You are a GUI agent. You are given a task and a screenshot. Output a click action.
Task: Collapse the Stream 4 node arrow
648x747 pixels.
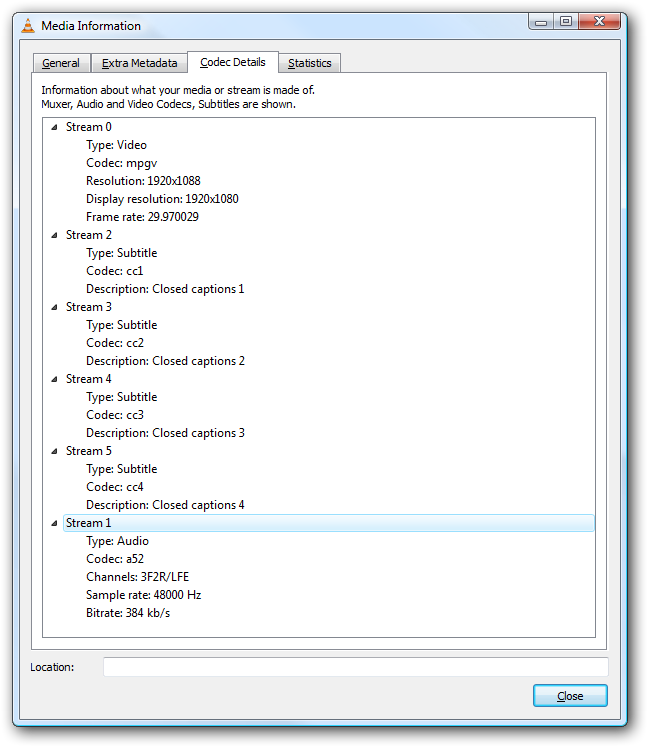[54, 379]
